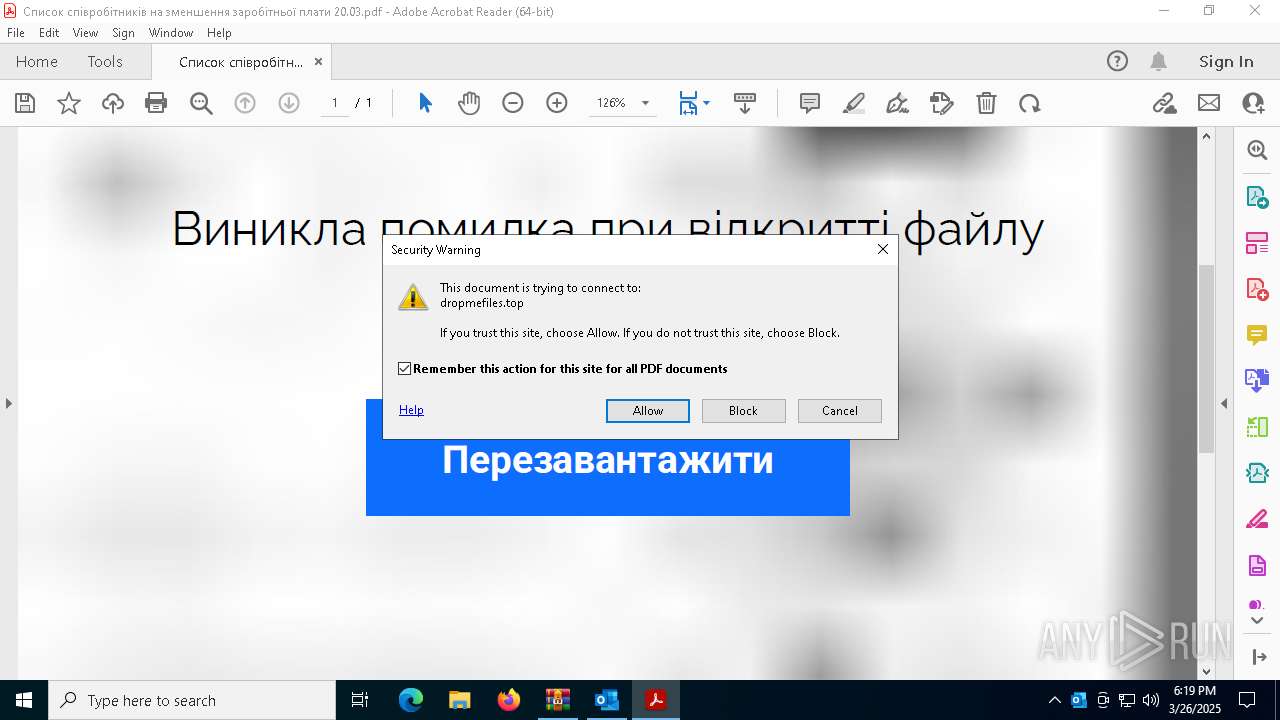Open the fit page options icon
Screen dimensions: 1280x720
tap(693, 103)
